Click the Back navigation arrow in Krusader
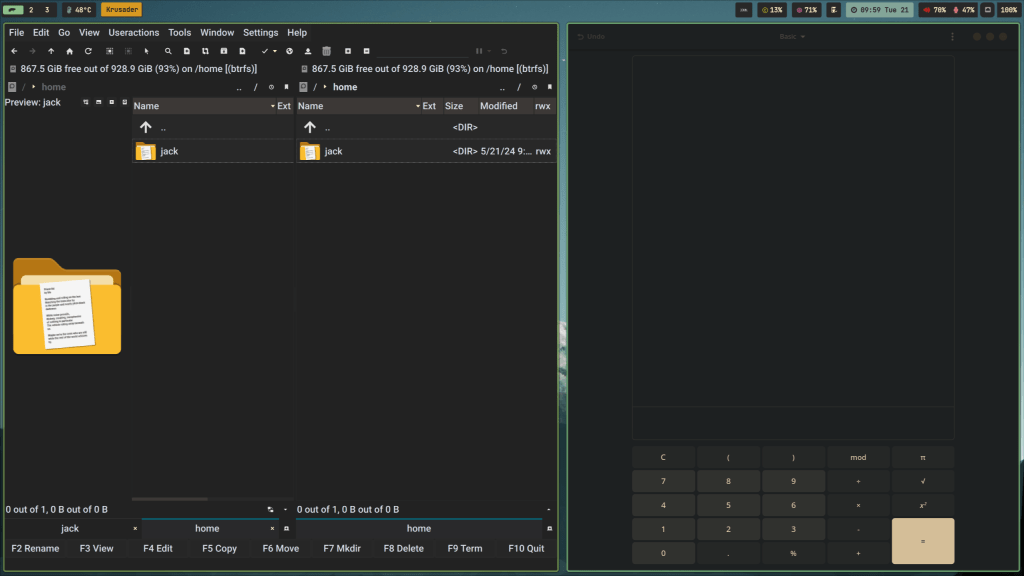This screenshot has height=576, width=1024. point(14,51)
